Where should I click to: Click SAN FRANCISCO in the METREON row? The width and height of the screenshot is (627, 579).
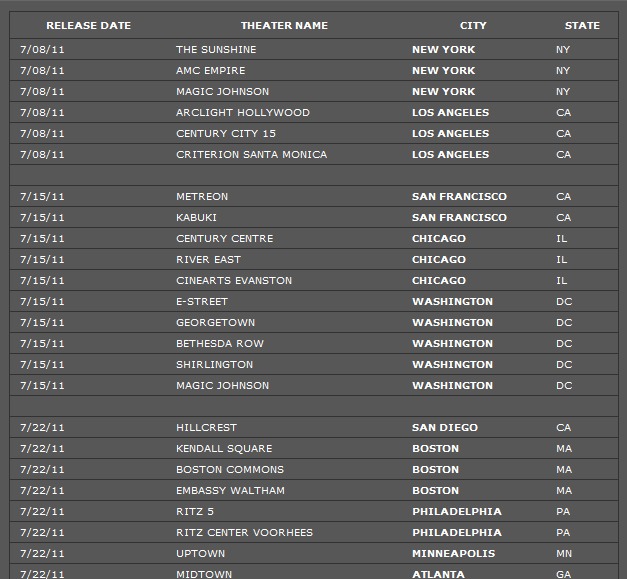(x=459, y=196)
